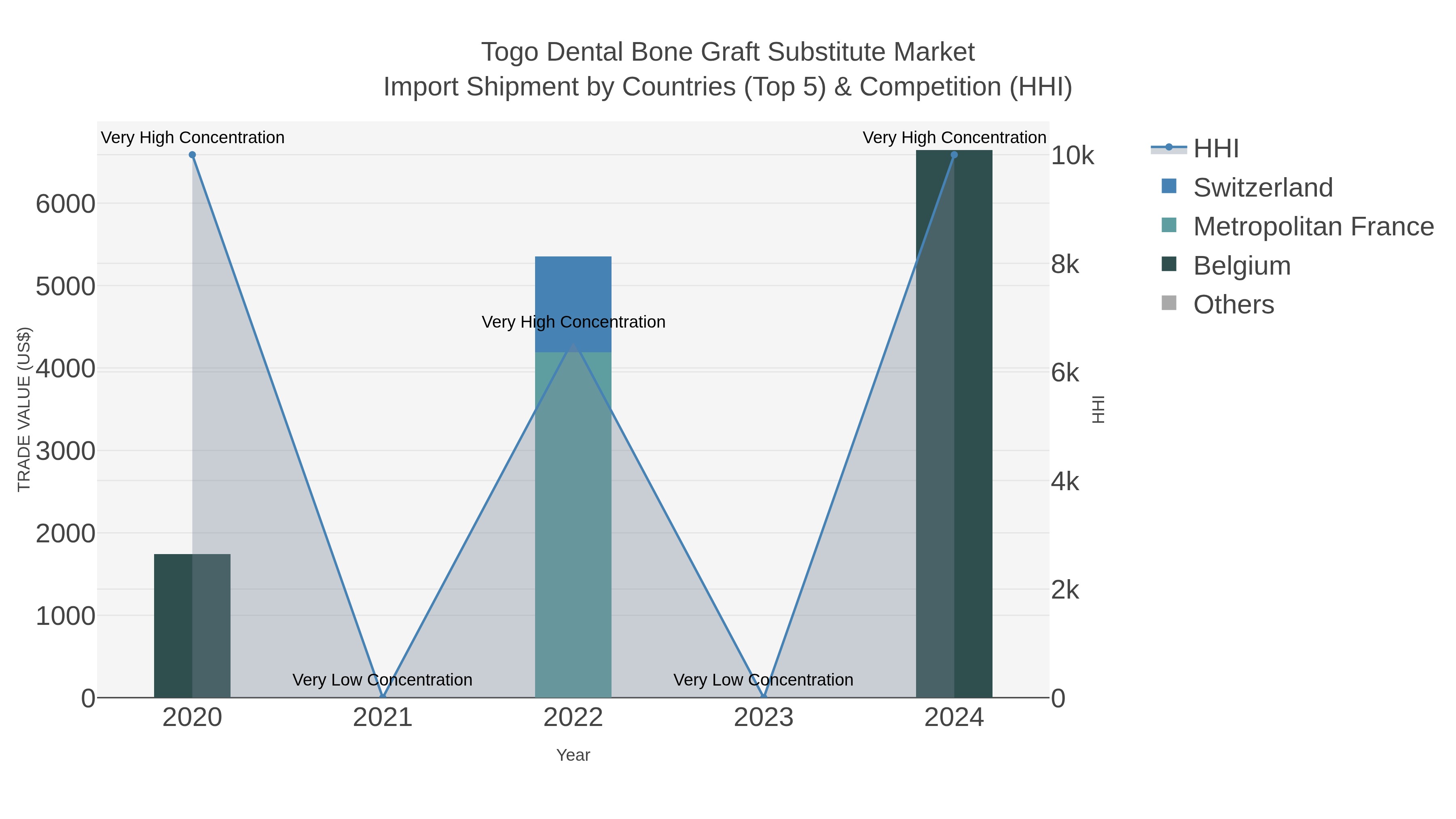Click the 2020 x-axis label
This screenshot has width=1456, height=819.
pyautogui.click(x=192, y=718)
